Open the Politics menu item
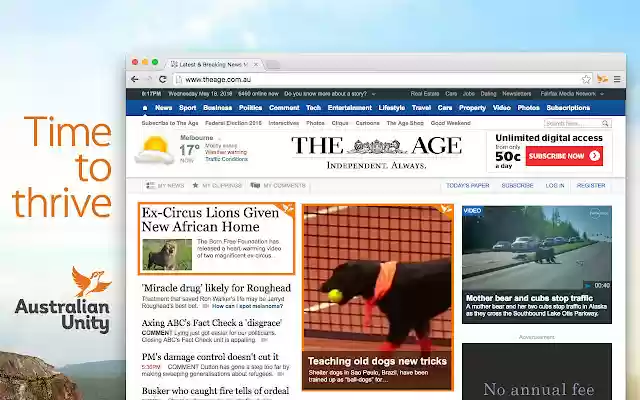The width and height of the screenshot is (640, 400). [x=250, y=108]
